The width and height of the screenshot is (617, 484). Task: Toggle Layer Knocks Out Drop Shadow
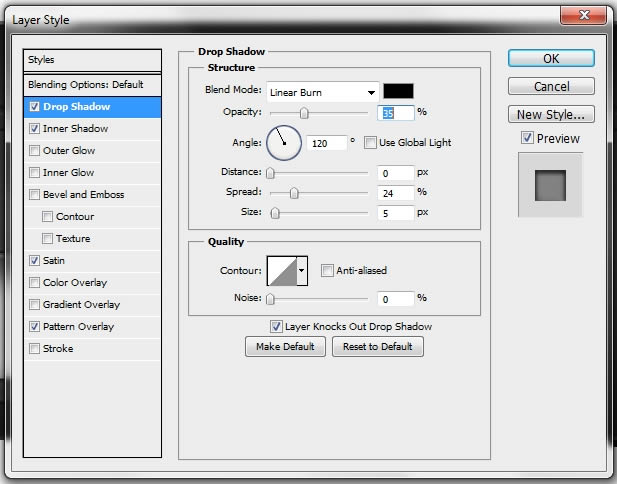pyautogui.click(x=276, y=327)
